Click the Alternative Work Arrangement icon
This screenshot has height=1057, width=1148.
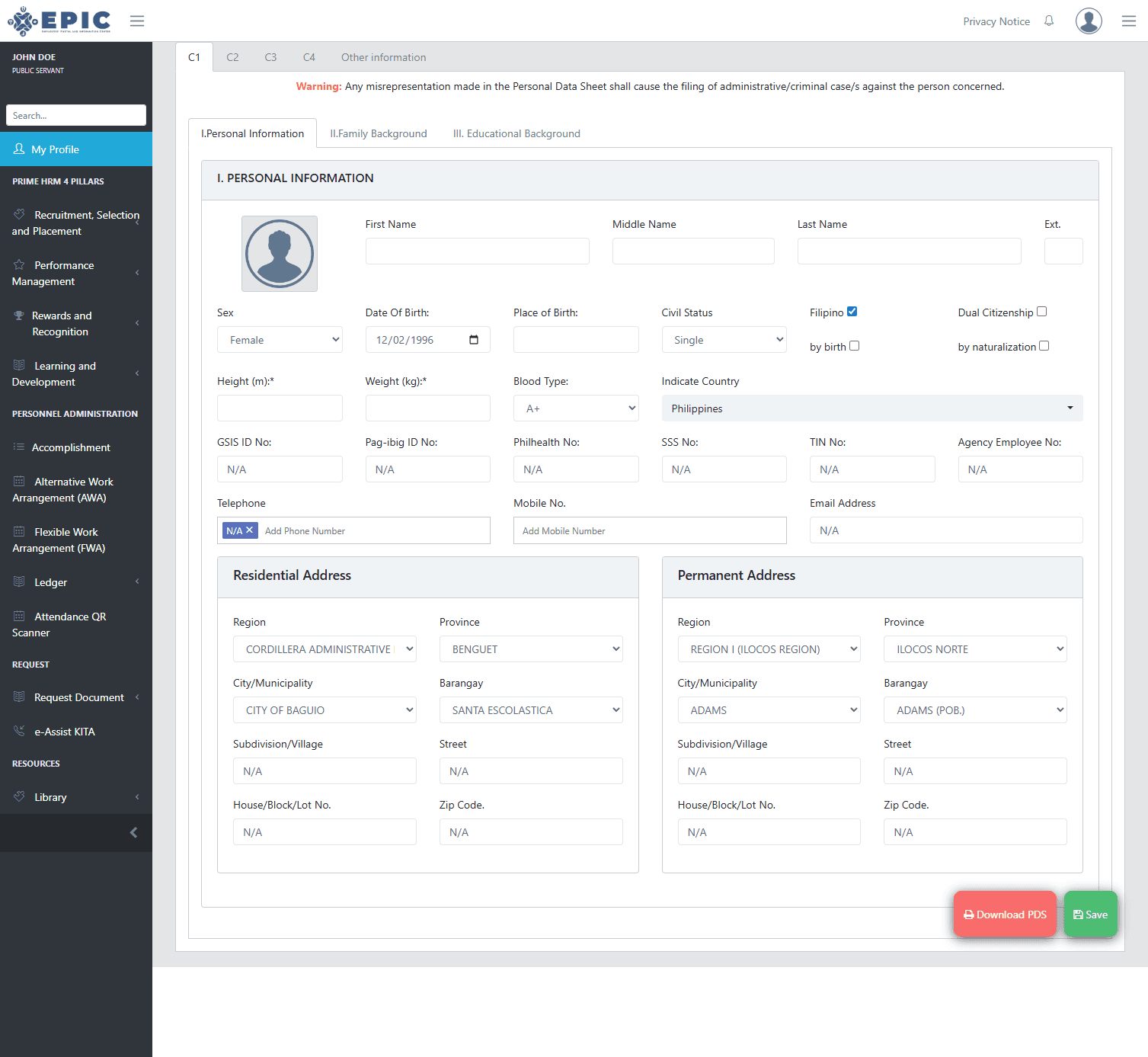pyautogui.click(x=19, y=481)
